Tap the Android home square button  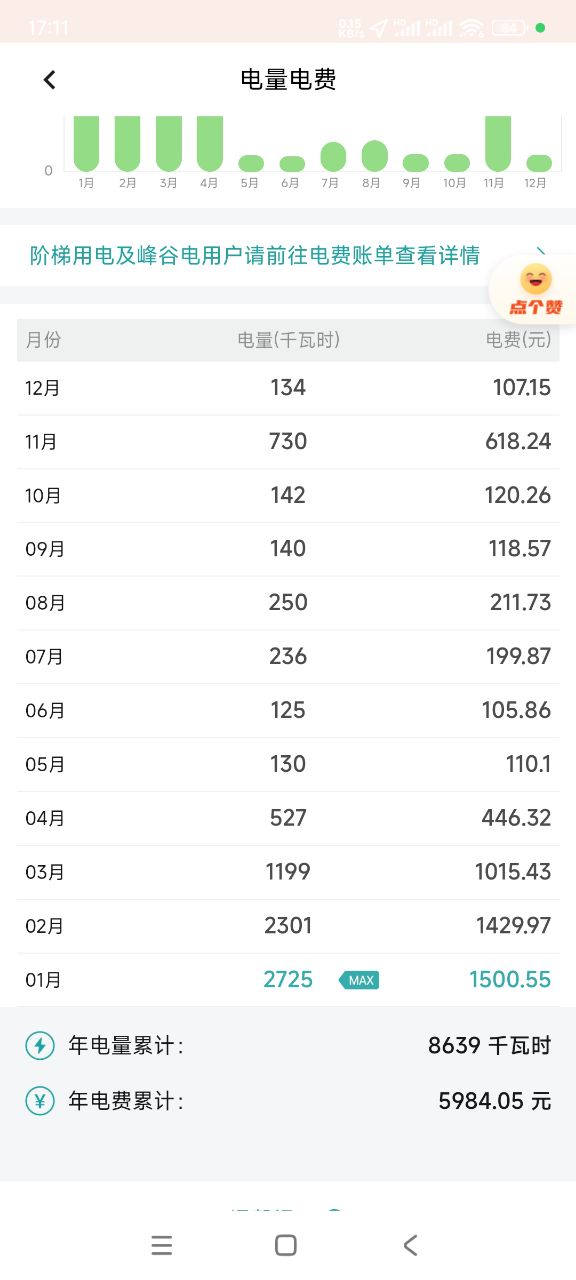[x=286, y=1245]
